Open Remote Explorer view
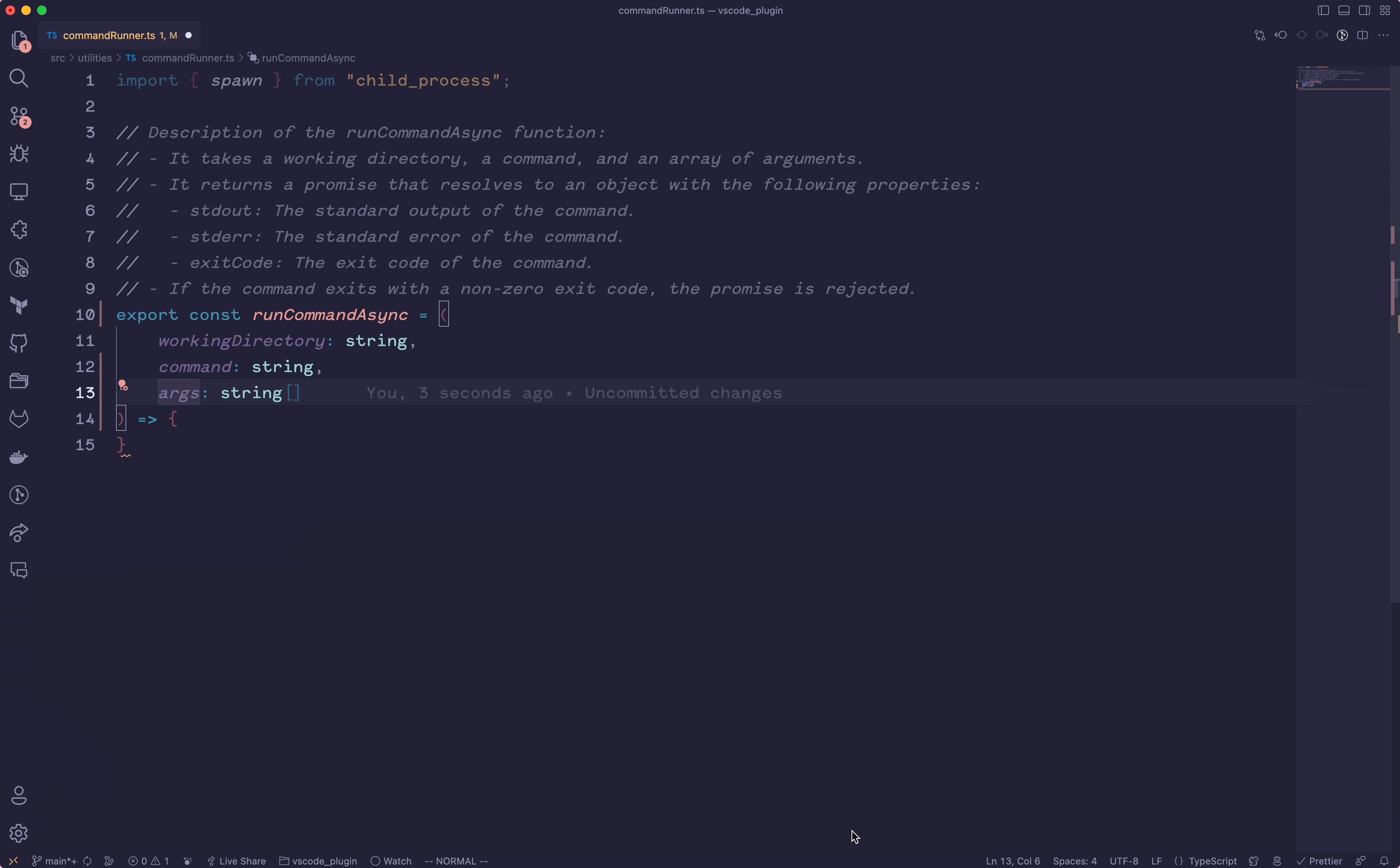This screenshot has height=868, width=1400. (19, 192)
